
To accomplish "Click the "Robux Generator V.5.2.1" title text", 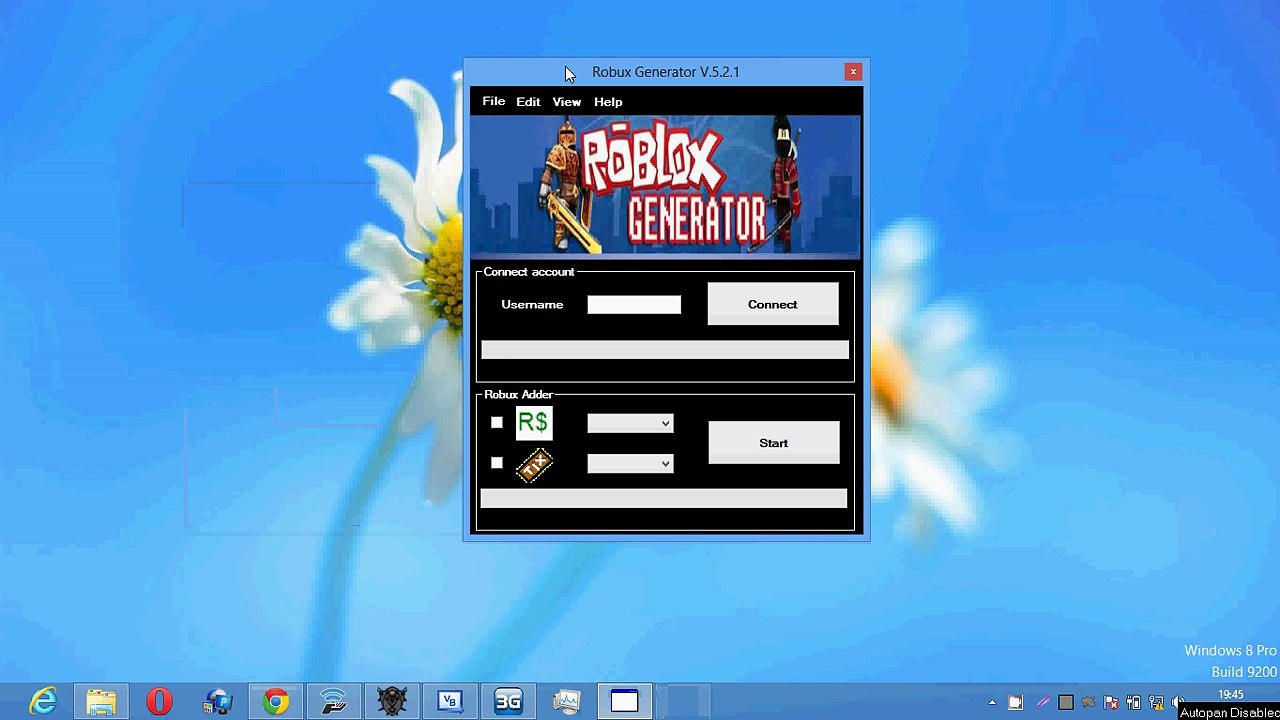I will coord(666,72).
